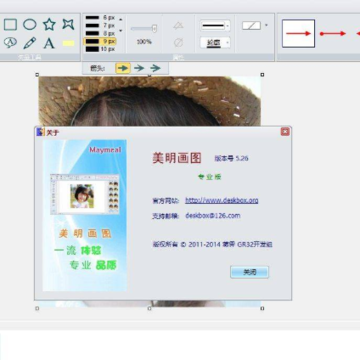
Task: Click the line width list up arrow
Action: pos(121,19)
